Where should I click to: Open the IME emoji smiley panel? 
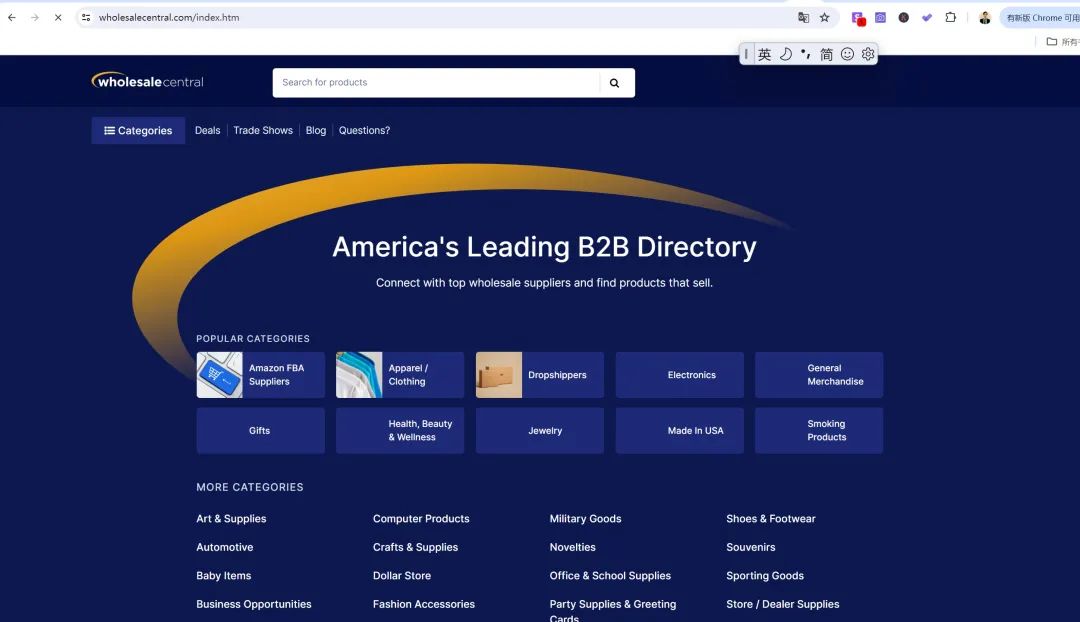(x=847, y=54)
